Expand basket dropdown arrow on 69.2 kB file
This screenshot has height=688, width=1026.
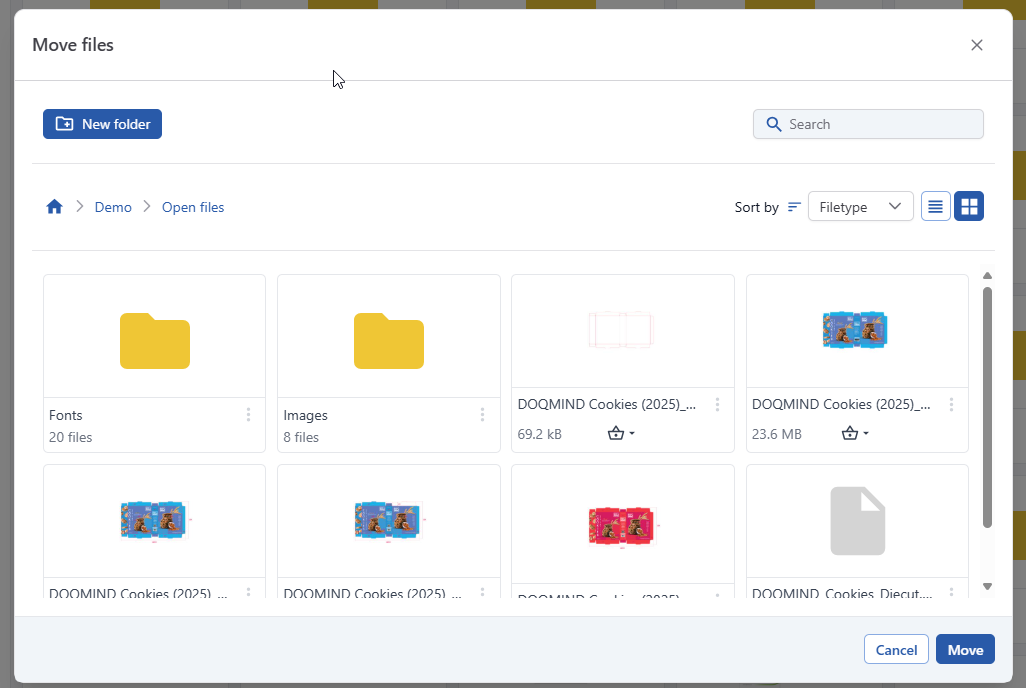coord(632,434)
